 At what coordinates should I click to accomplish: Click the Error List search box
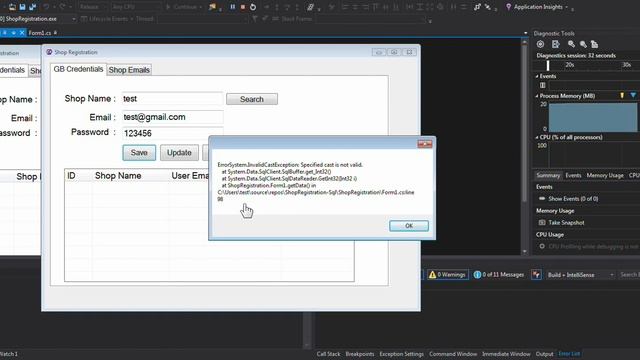[629, 275]
